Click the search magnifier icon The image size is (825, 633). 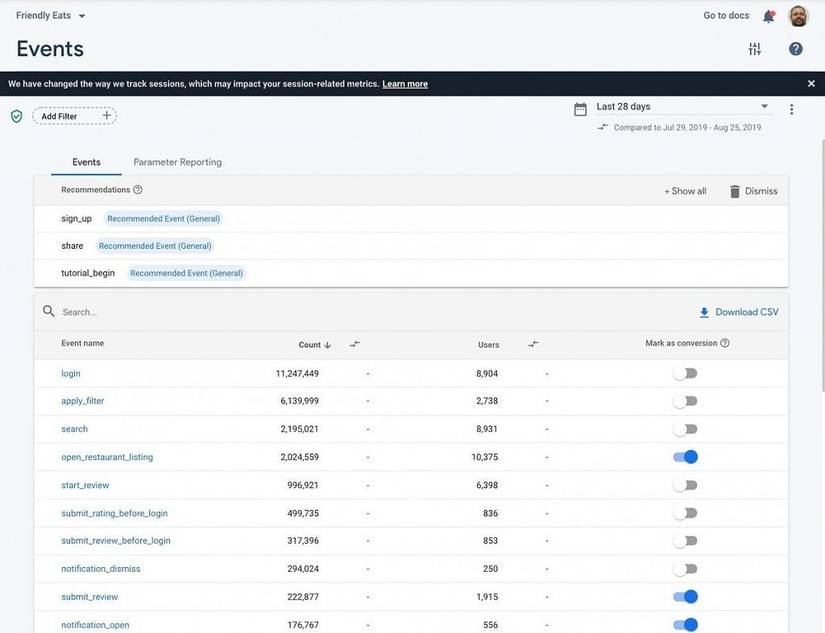click(47, 311)
